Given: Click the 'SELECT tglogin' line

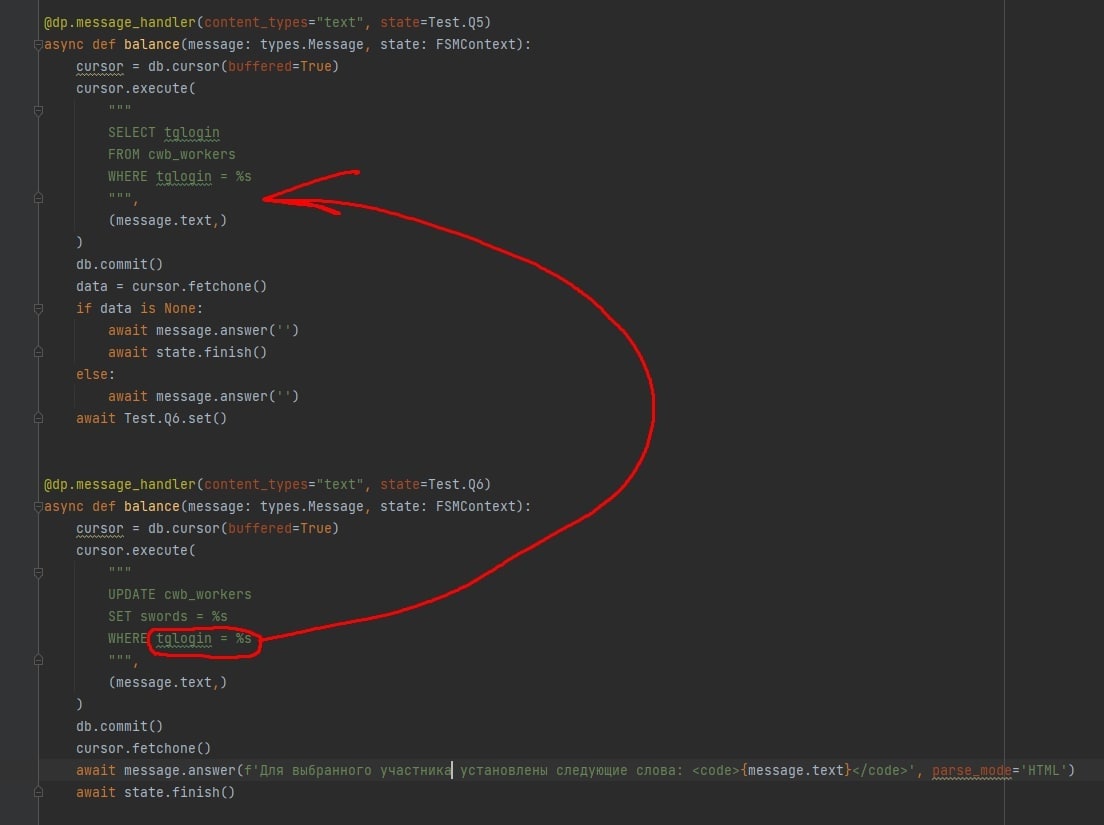Looking at the screenshot, I should (164, 132).
